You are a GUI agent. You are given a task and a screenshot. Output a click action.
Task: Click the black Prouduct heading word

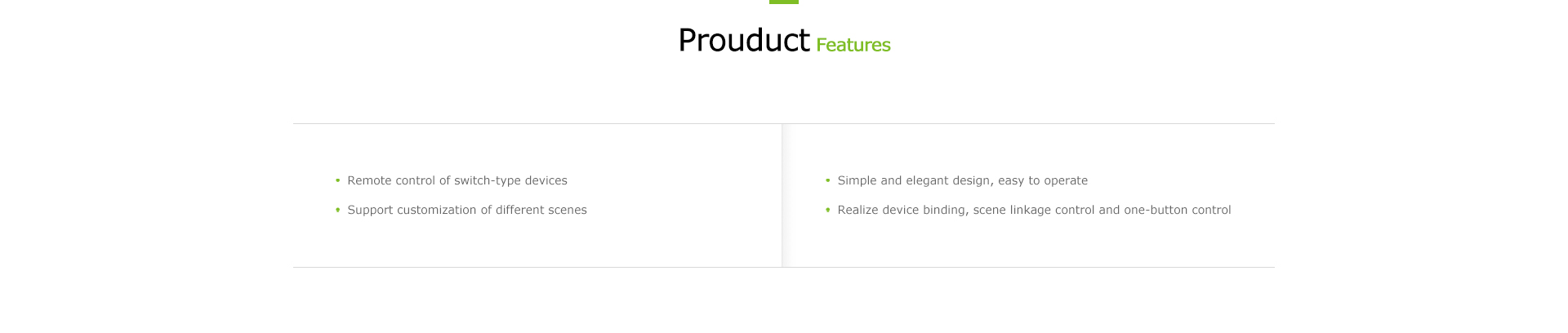[744, 40]
